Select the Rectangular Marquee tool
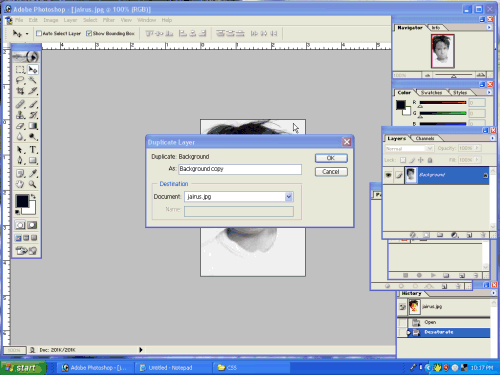500x375 pixels. coord(20,70)
